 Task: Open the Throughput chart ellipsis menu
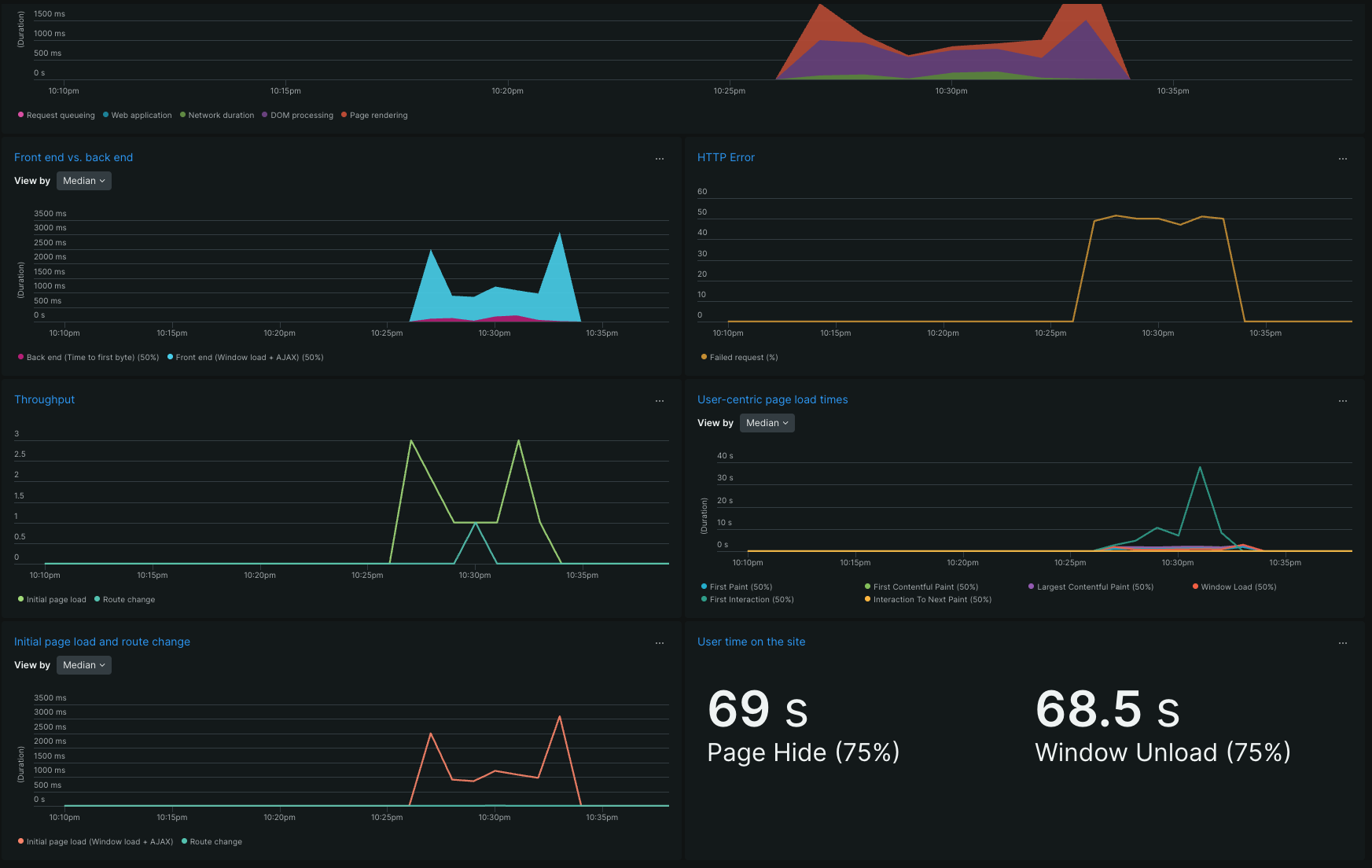click(x=659, y=401)
